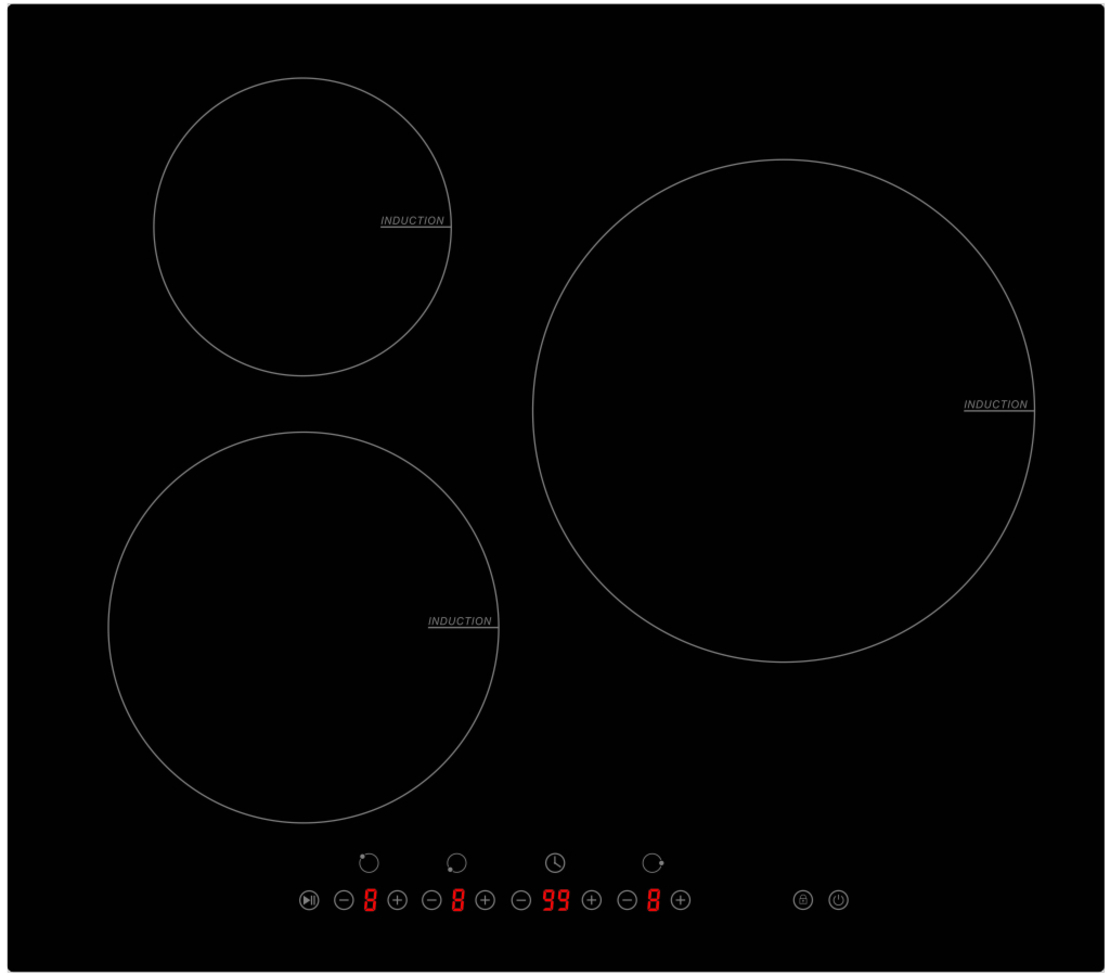This screenshot has width=1110, height=976.
Task: Decrease power for the top-left burner
Action: pos(344,901)
